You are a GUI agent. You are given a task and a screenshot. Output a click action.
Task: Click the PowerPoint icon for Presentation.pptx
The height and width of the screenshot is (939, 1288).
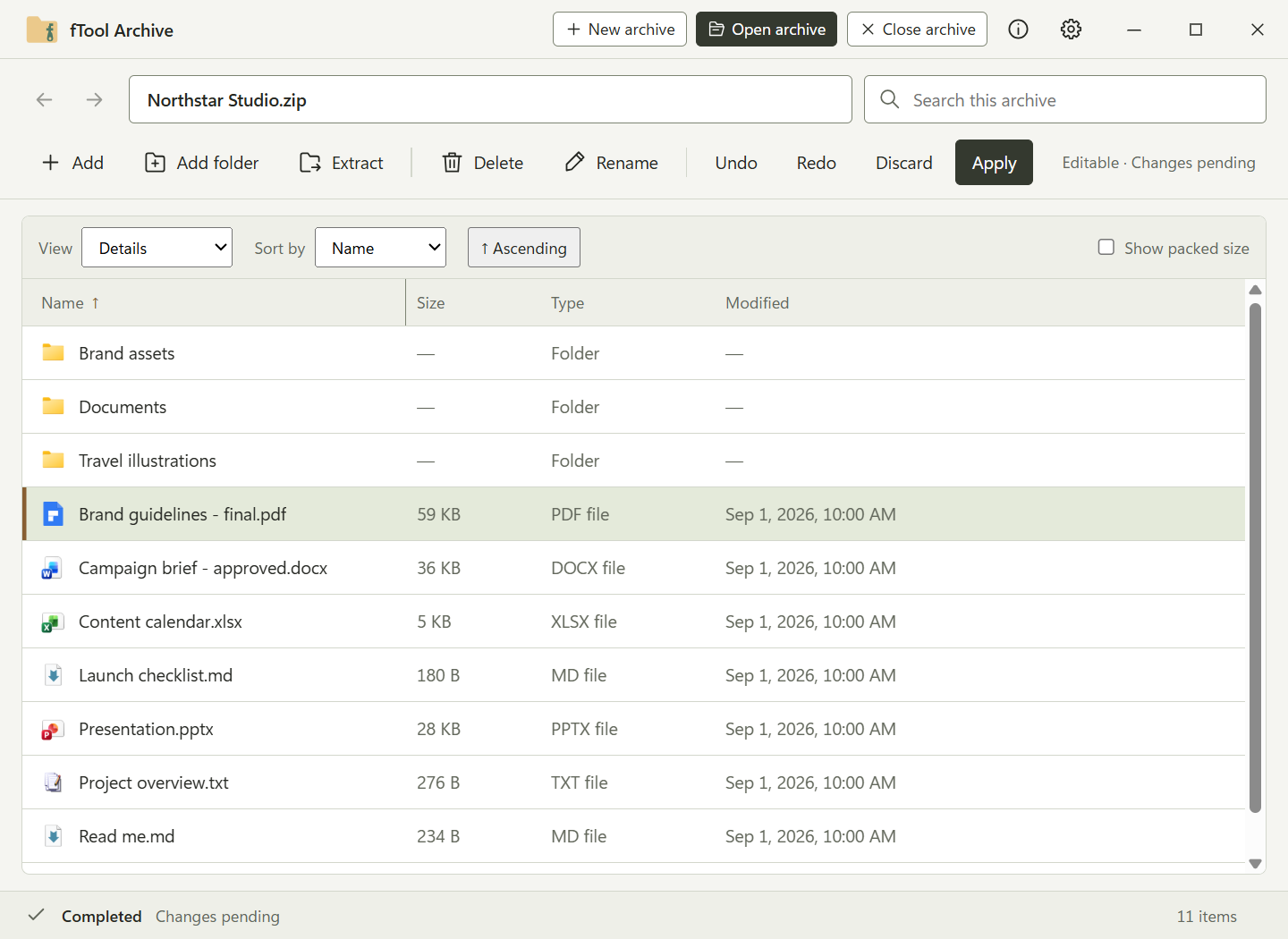53,729
